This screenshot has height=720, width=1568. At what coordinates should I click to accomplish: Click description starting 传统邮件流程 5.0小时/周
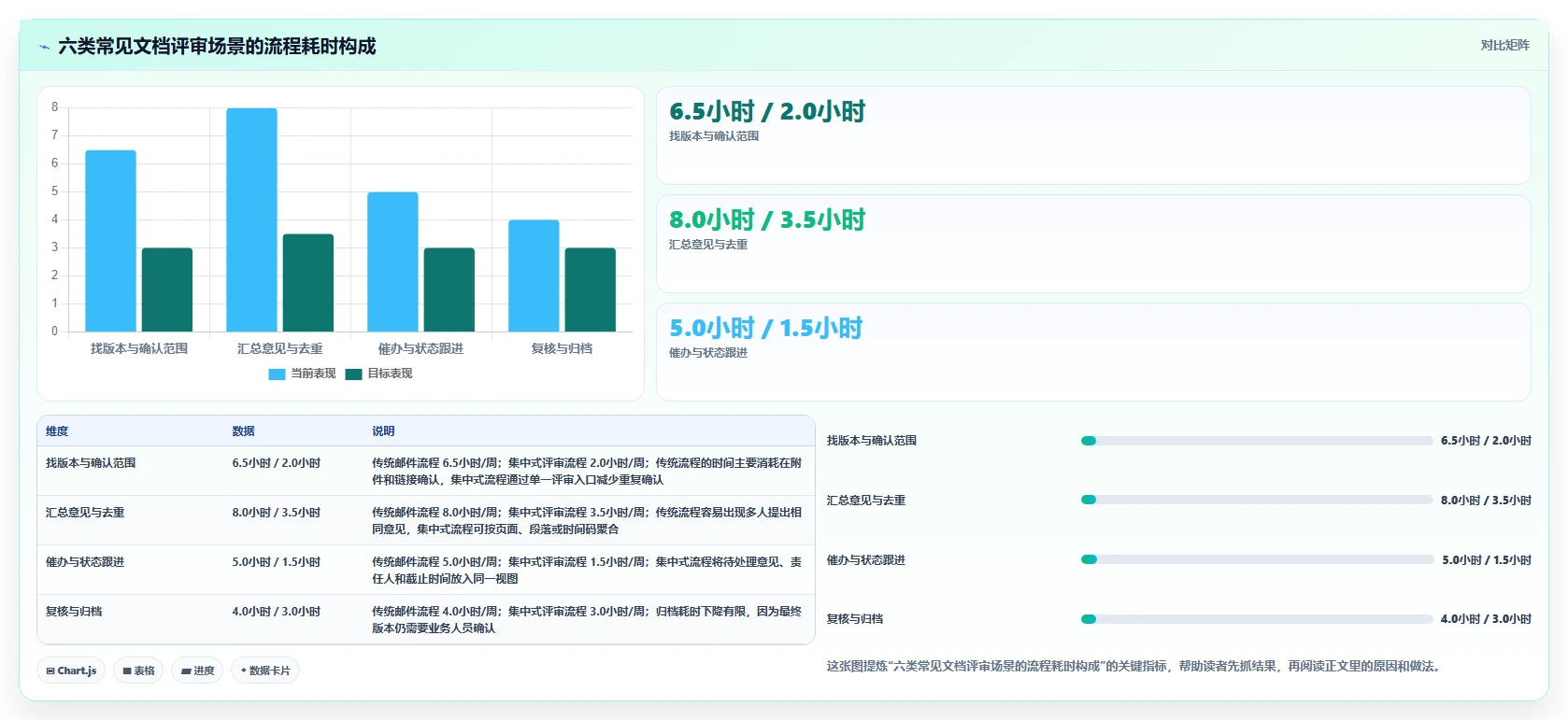[x=587, y=571]
